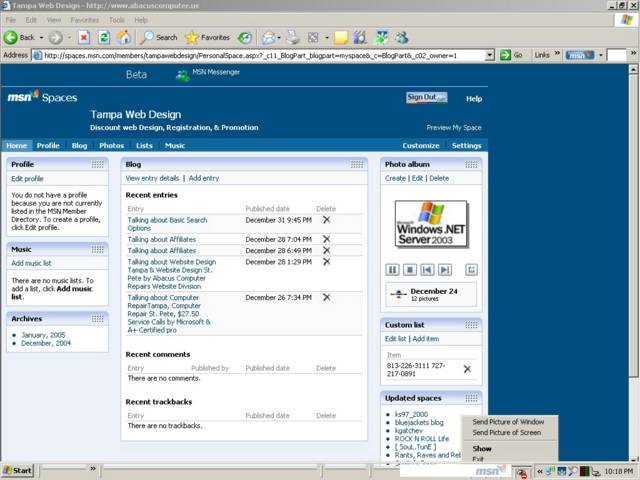Expand taskbar quick launch chevron
640x480 pixels.
tap(93, 469)
